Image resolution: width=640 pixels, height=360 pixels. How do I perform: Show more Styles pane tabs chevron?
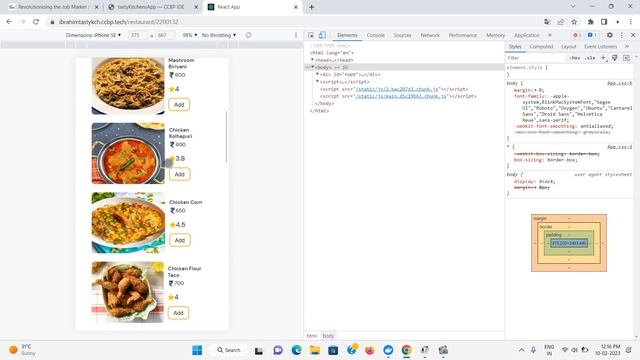(x=627, y=47)
